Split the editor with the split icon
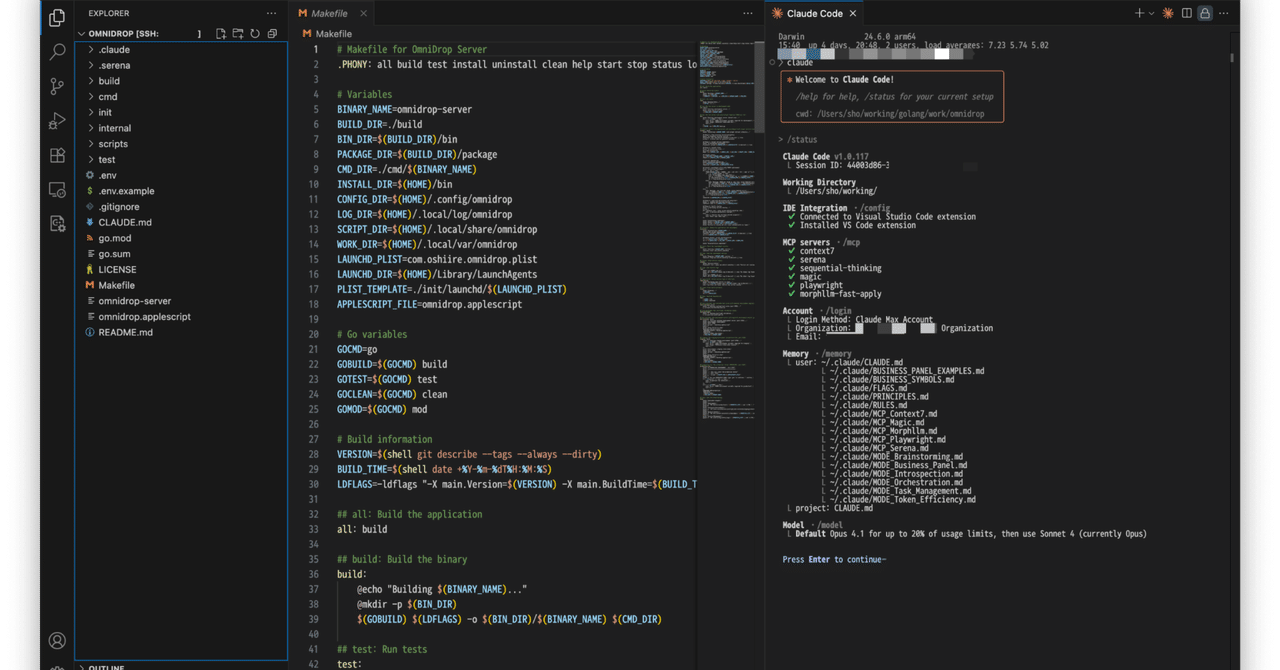Viewport: 1280px width, 670px height. click(x=1187, y=13)
